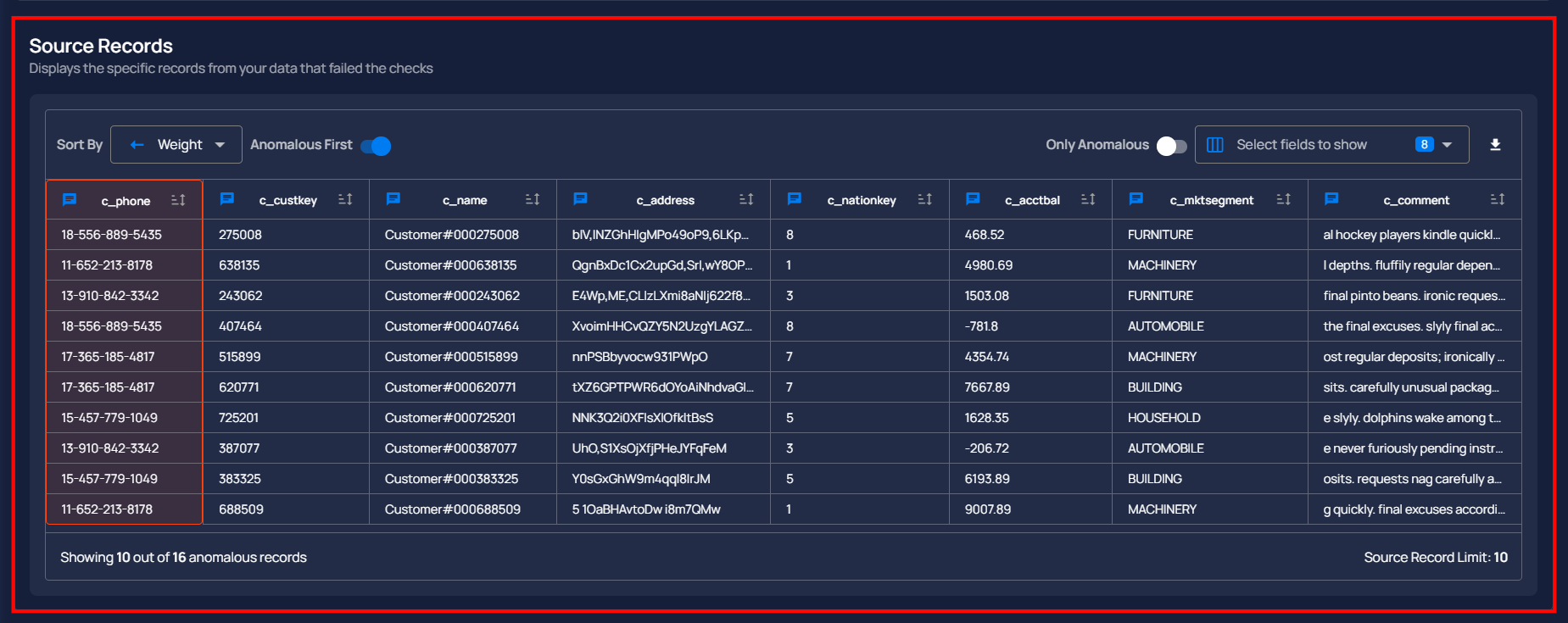1568x623 pixels.
Task: Click the c_phone column header label
Action: pos(126,201)
